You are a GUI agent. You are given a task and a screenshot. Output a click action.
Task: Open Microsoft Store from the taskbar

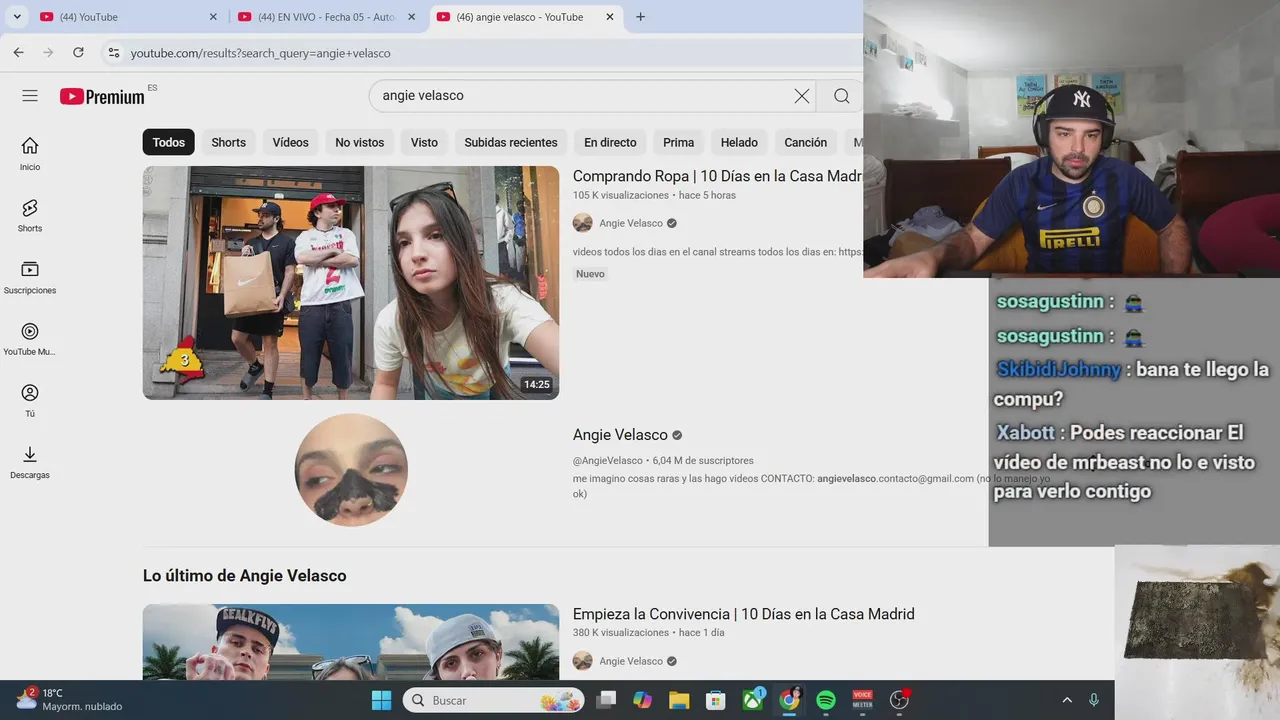pos(715,700)
